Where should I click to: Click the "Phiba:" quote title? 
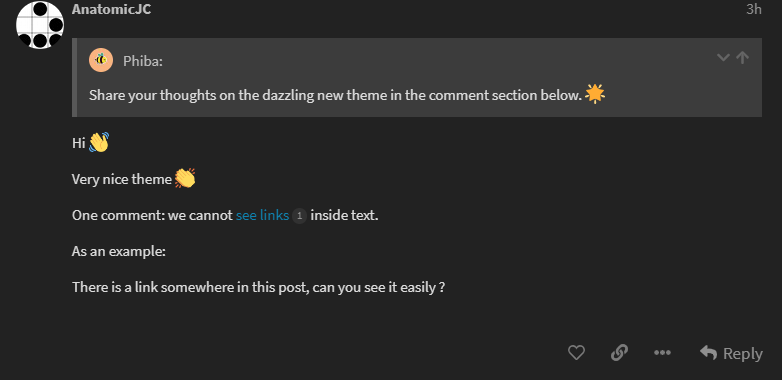143,61
